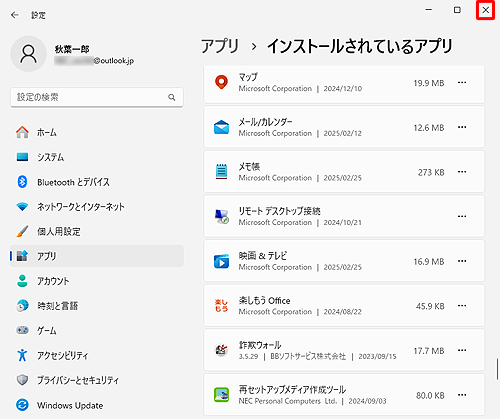Open more options for 再セットアップメディア作成ツール

coord(462,395)
